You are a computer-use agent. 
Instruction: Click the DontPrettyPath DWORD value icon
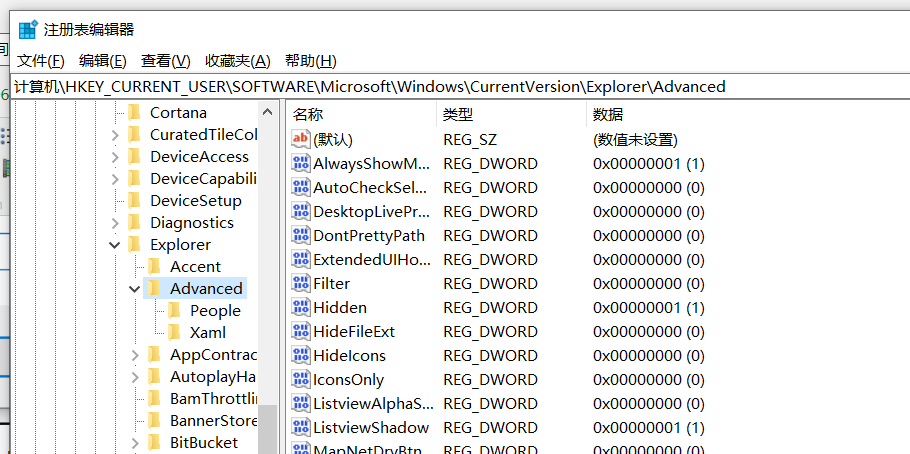point(301,236)
